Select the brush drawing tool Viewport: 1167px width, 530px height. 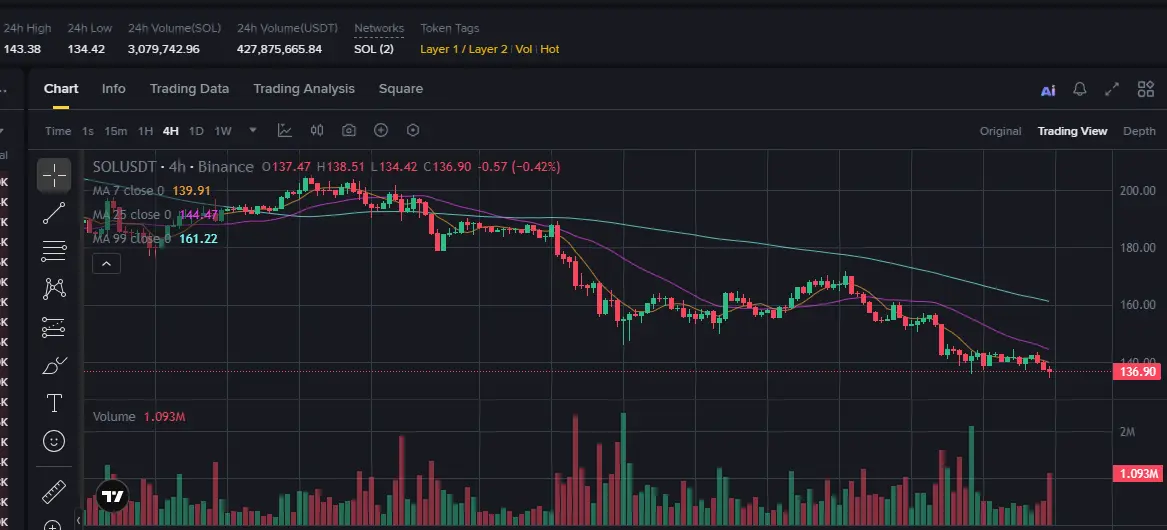(54, 366)
